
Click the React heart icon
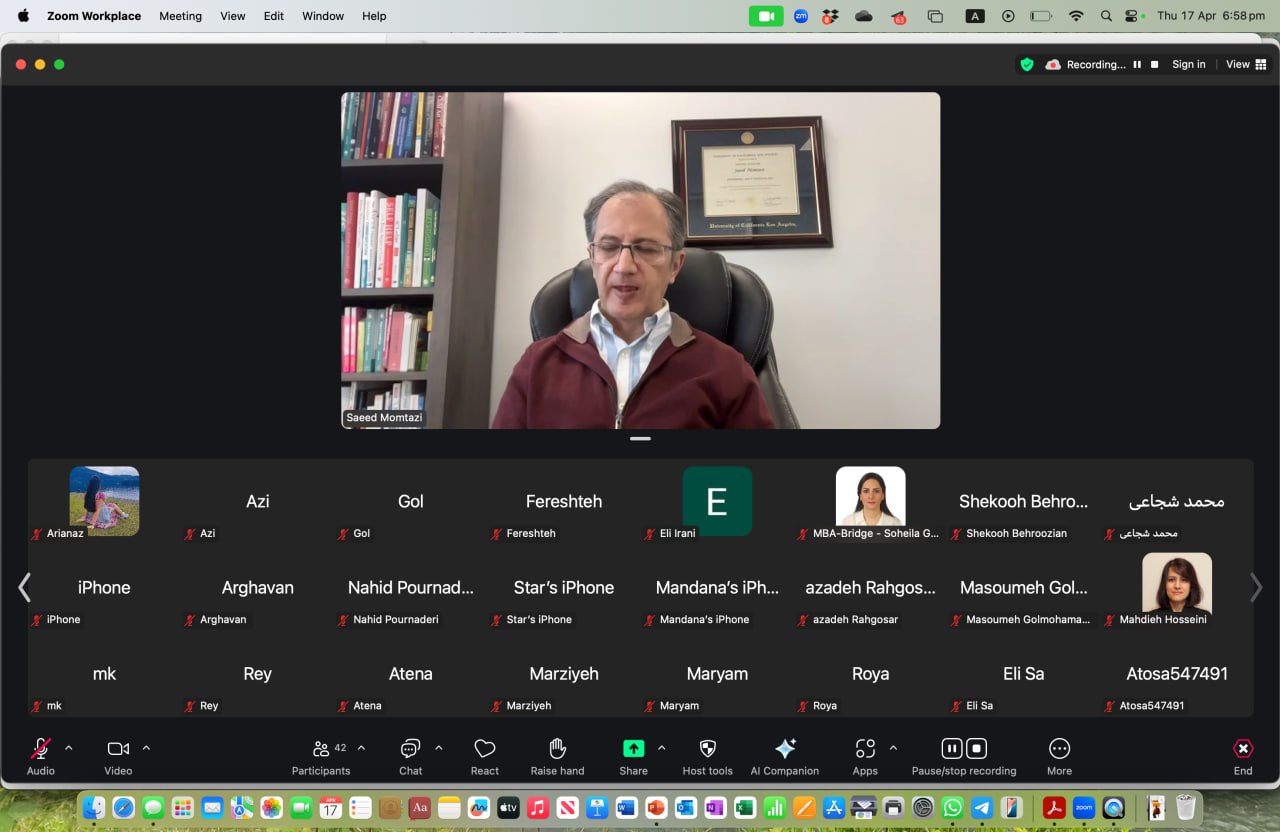[x=485, y=750]
